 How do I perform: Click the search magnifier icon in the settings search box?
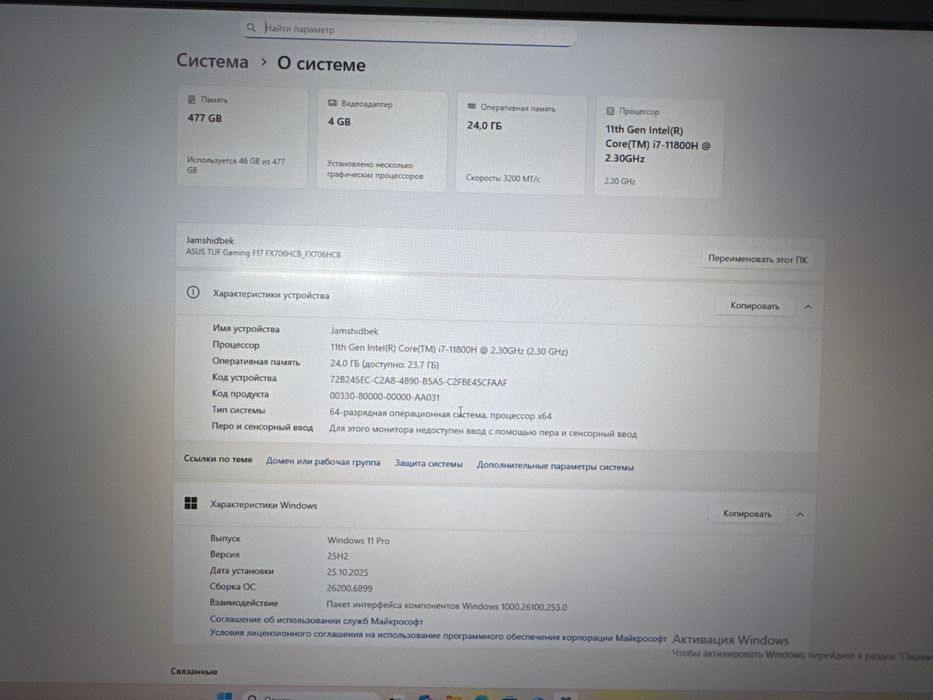point(251,27)
